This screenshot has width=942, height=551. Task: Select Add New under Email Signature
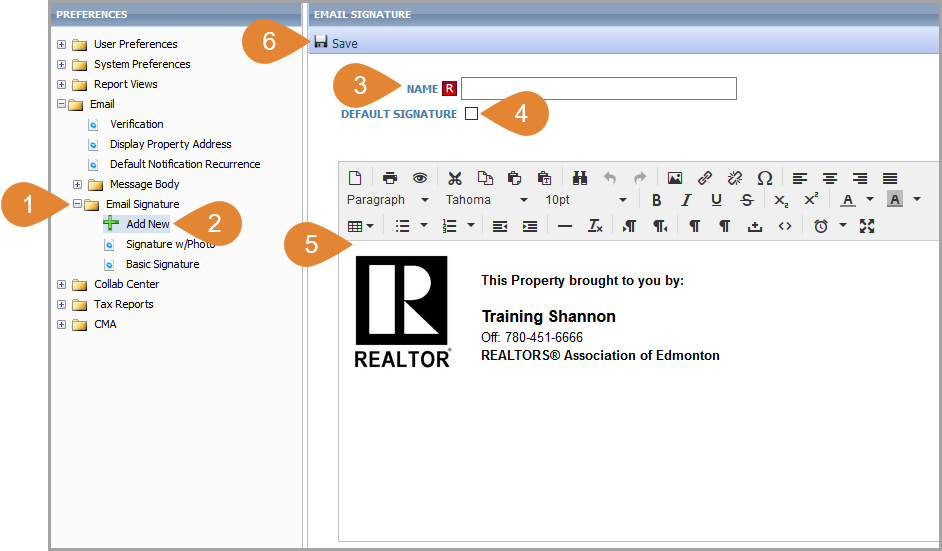pos(147,224)
